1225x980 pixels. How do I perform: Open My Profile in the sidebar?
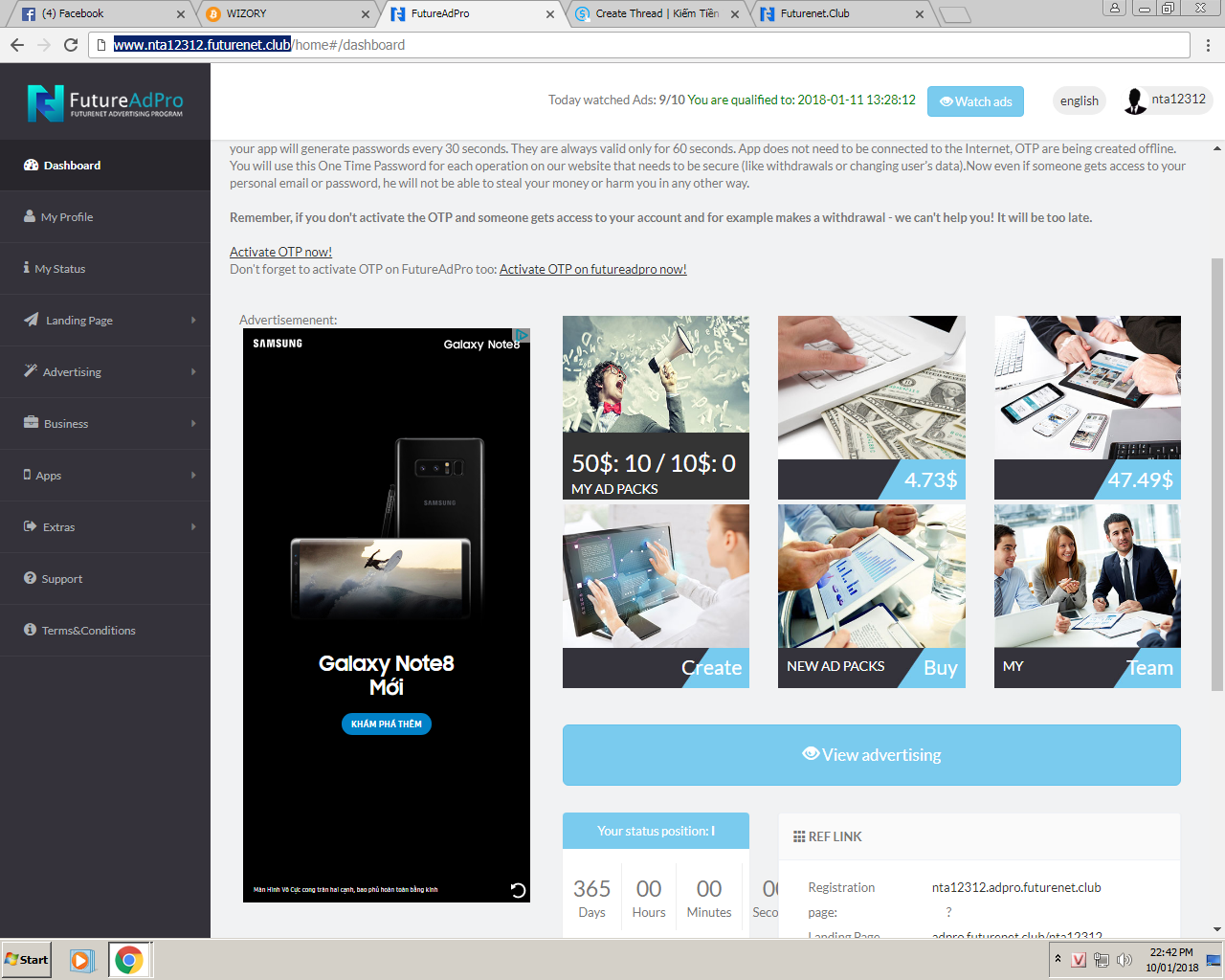(105, 217)
